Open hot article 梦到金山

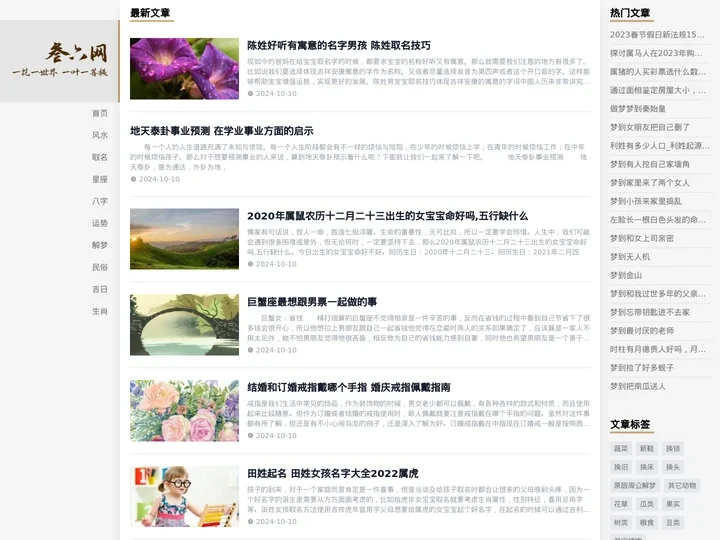tap(626, 275)
